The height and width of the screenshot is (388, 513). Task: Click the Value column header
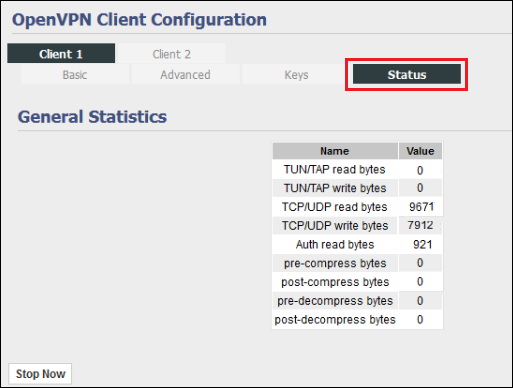[x=420, y=151]
